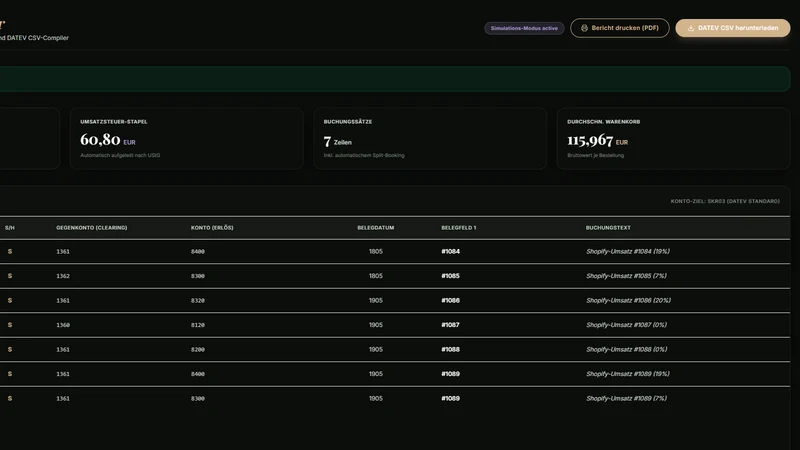Click booking text 'Shopify-Umsatz #1089 (19%)'
The width and height of the screenshot is (800, 450).
(628, 374)
